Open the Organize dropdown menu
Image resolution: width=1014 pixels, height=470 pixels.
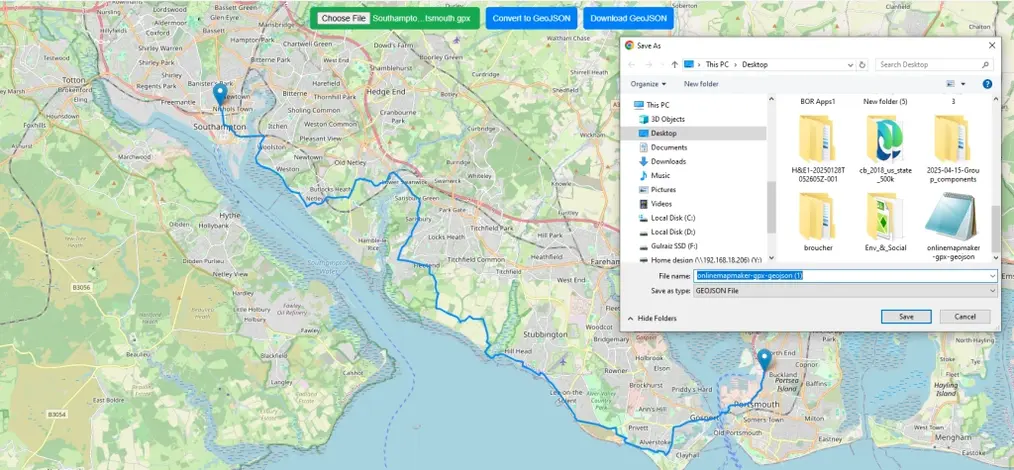(x=648, y=84)
